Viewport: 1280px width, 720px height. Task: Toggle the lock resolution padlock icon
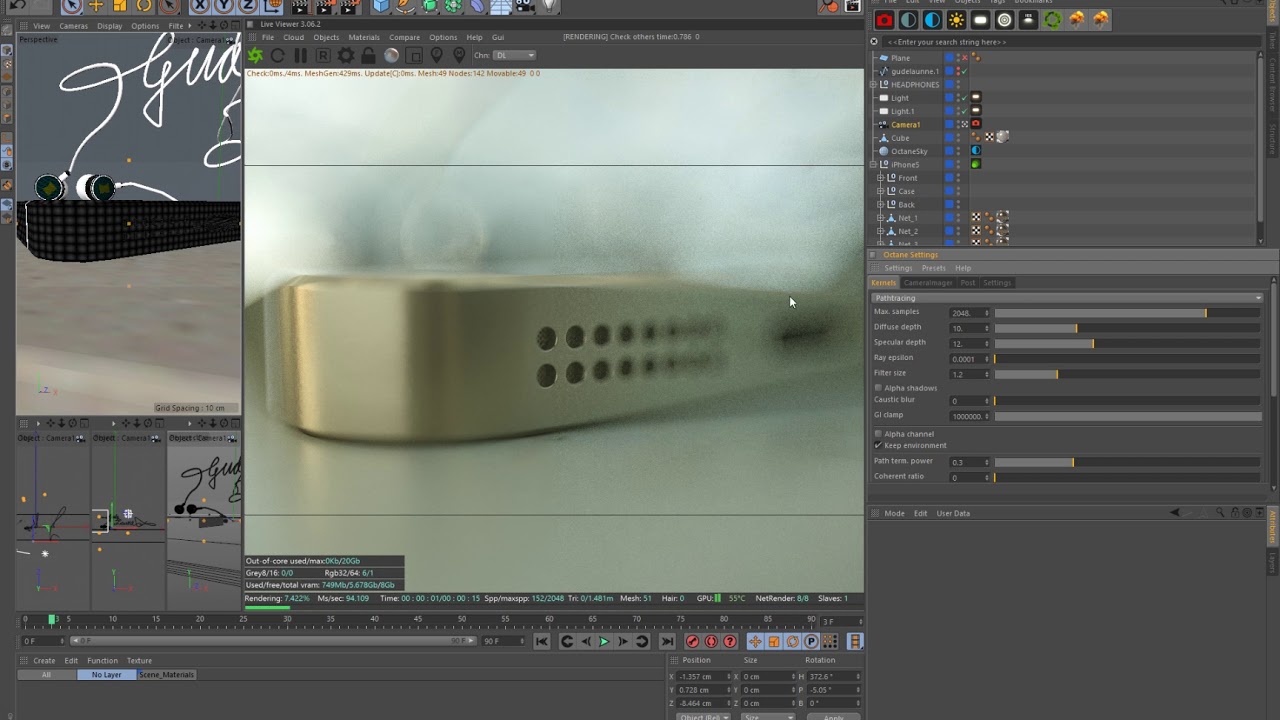(x=368, y=56)
